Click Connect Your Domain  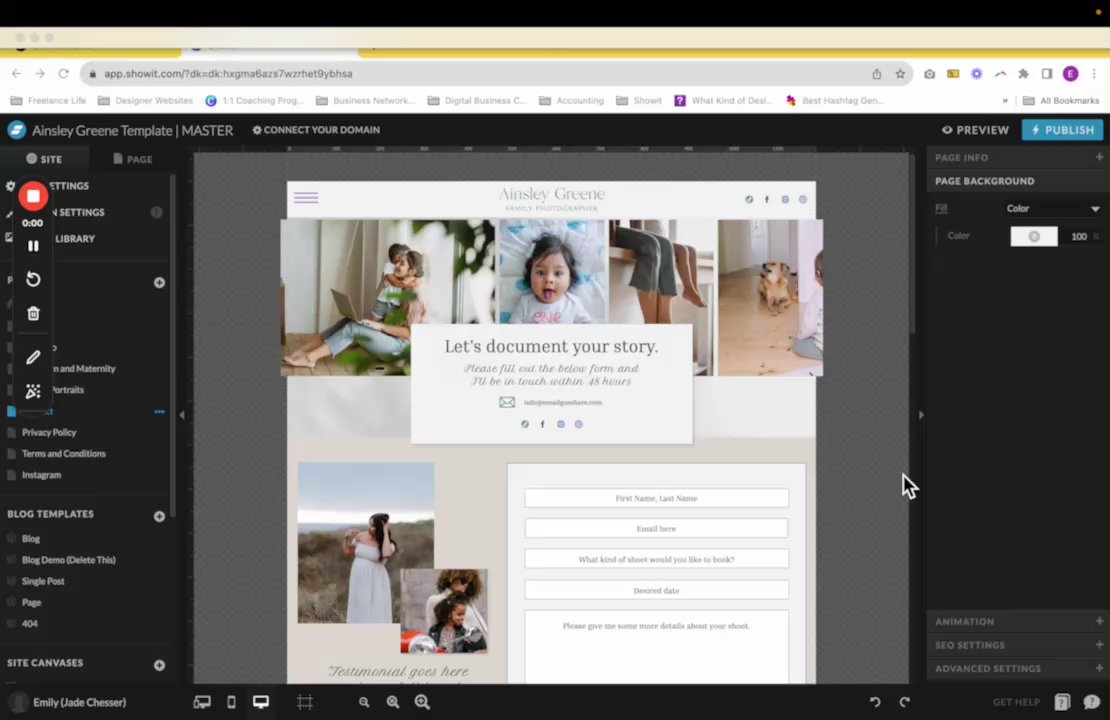click(x=316, y=130)
